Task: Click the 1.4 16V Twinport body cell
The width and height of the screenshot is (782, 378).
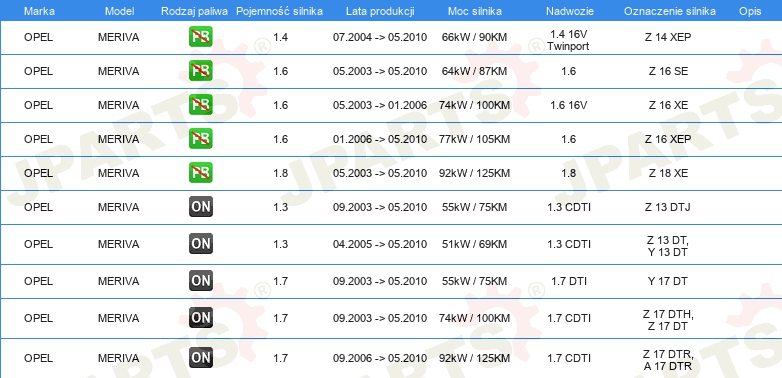Action: click(568, 40)
